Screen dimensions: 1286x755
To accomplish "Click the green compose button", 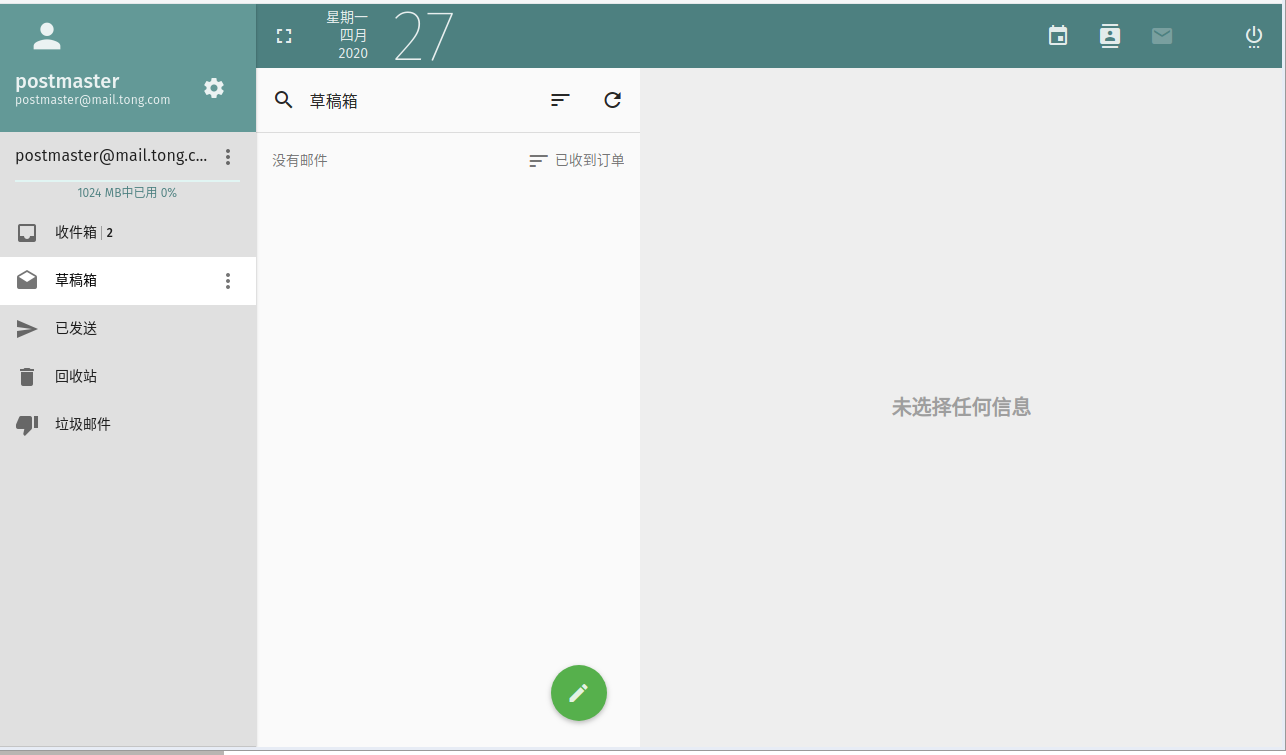I will (578, 692).
